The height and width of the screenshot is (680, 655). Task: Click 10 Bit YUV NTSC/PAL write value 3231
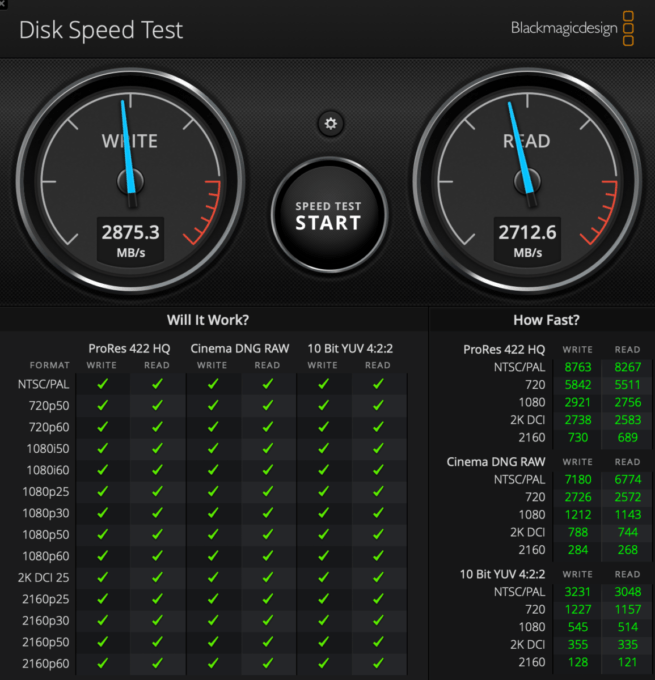coord(578,592)
